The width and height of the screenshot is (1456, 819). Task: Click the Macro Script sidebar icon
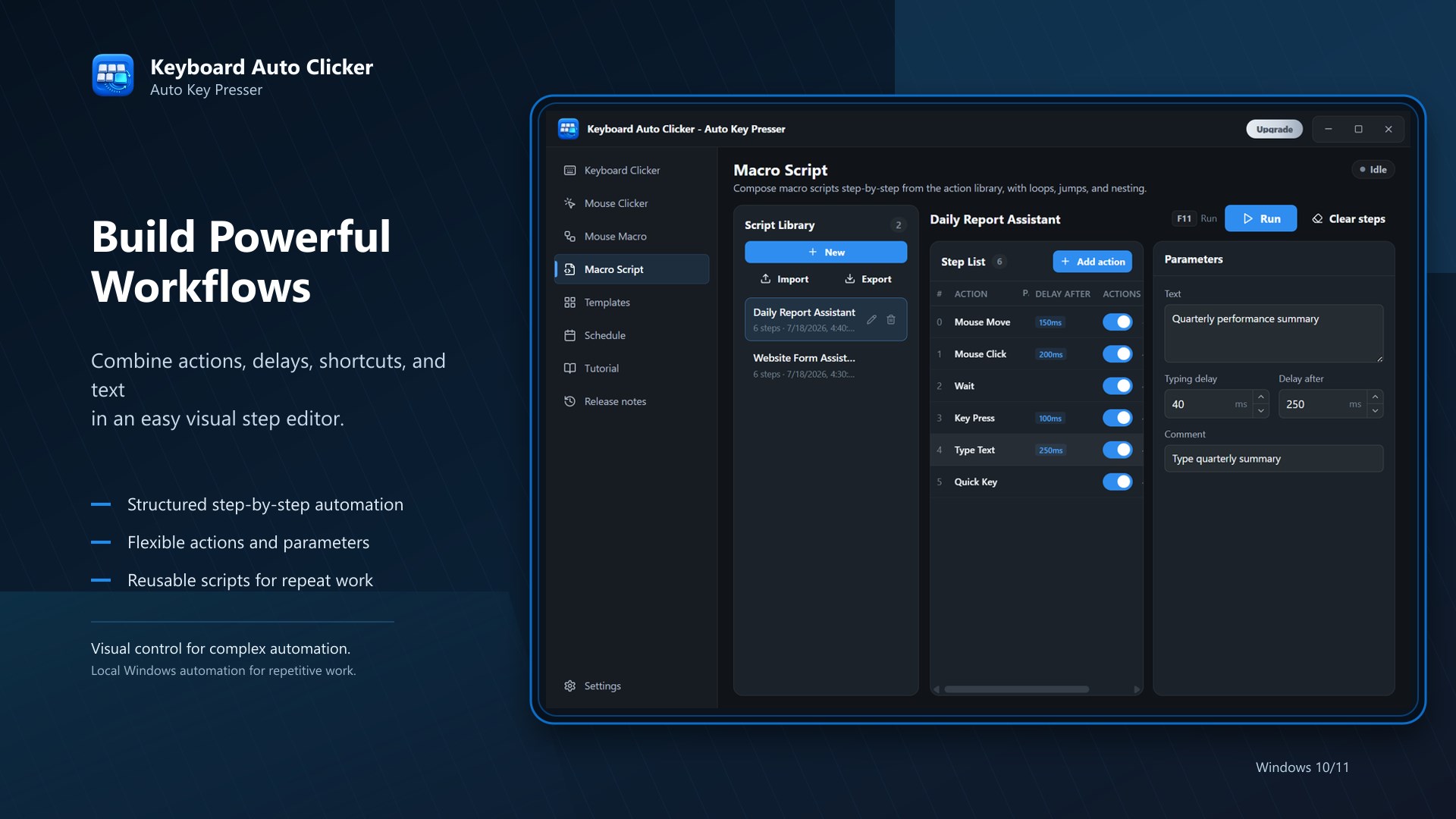(x=570, y=269)
